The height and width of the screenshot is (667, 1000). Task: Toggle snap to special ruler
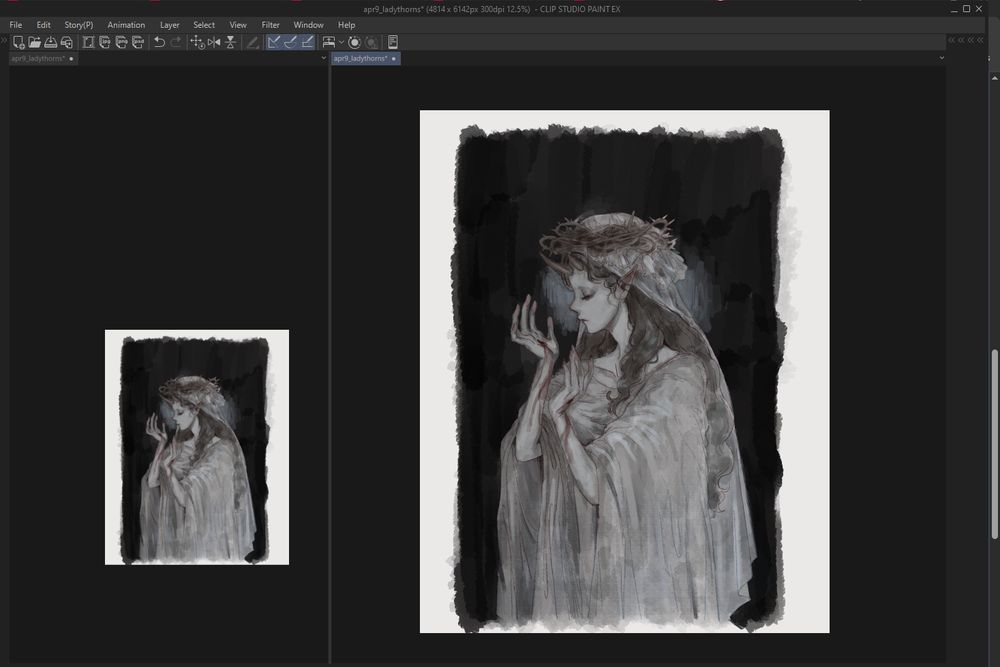pyautogui.click(x=290, y=42)
